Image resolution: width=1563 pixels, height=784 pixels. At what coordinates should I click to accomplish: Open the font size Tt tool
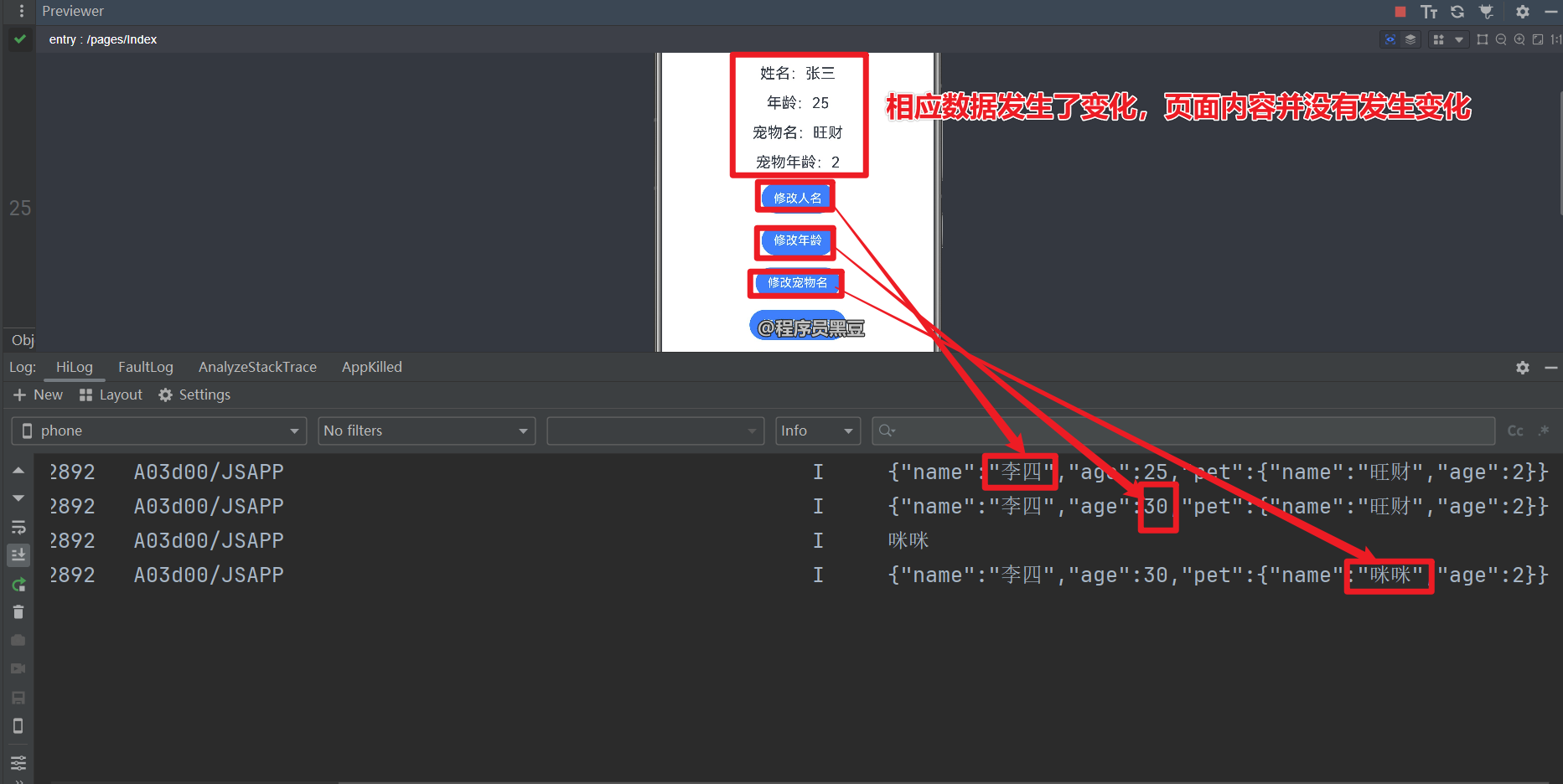[1429, 12]
